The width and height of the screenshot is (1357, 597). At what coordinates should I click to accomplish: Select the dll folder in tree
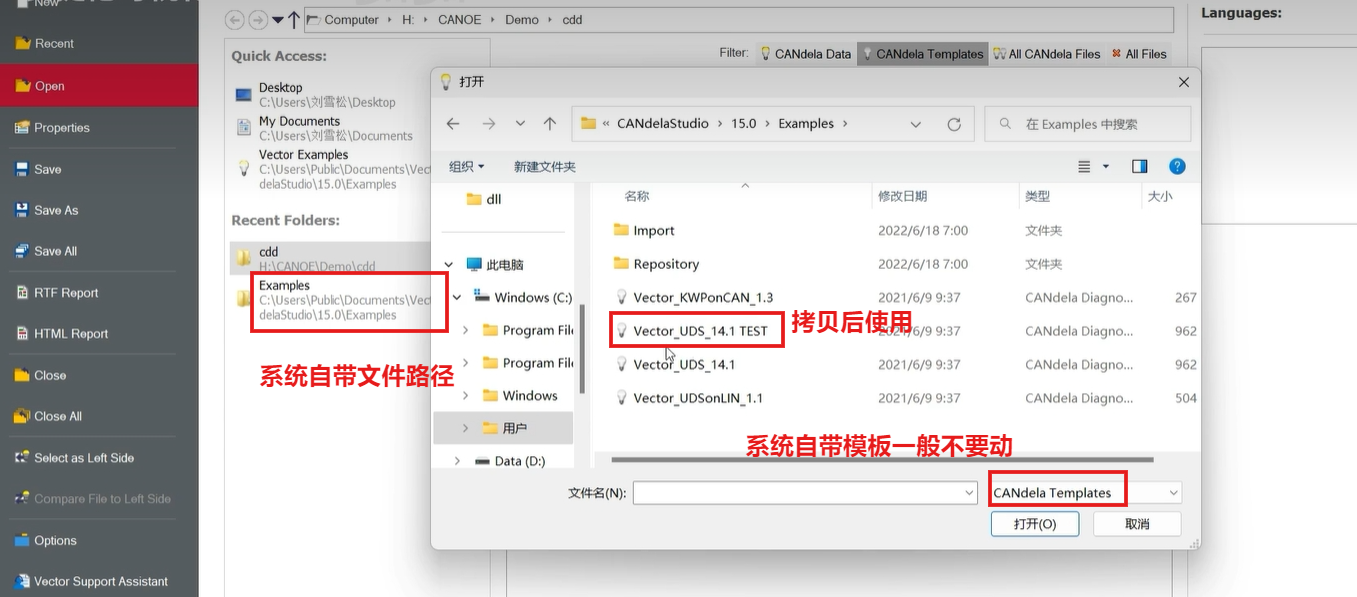(x=485, y=199)
